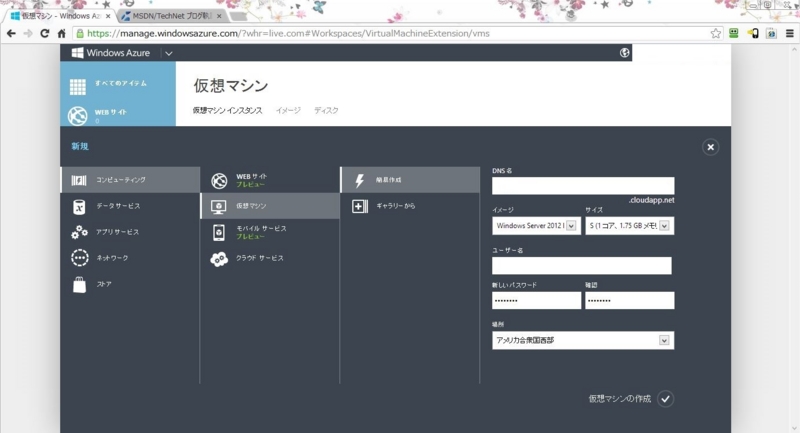Click the 仮想マシンの作成 checkmark button
This screenshot has height=433, width=800.
click(665, 399)
